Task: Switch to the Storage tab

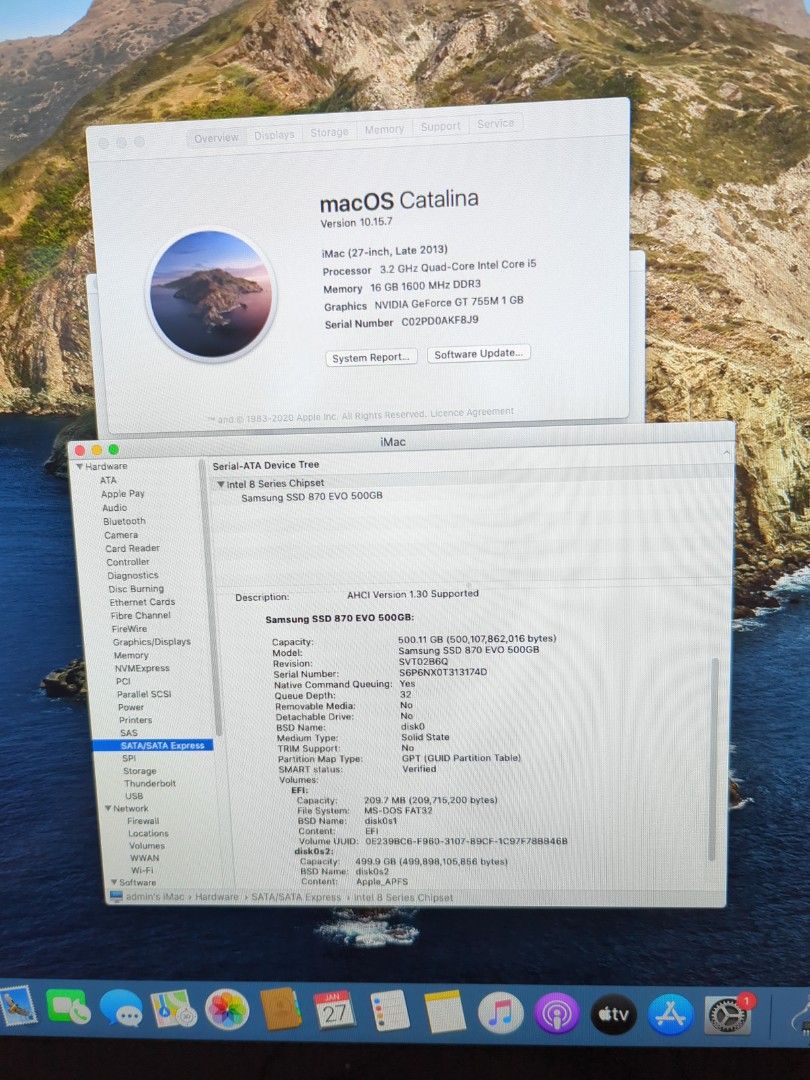Action: (329, 132)
